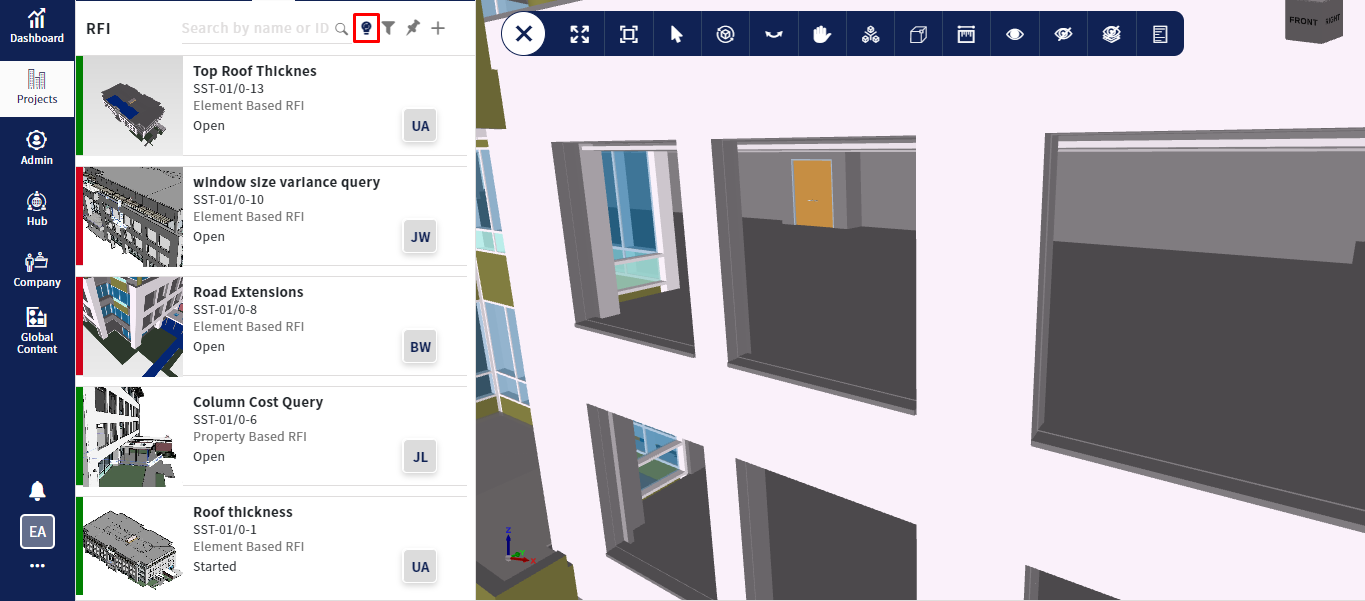Add a new RFI with the plus icon

[438, 28]
